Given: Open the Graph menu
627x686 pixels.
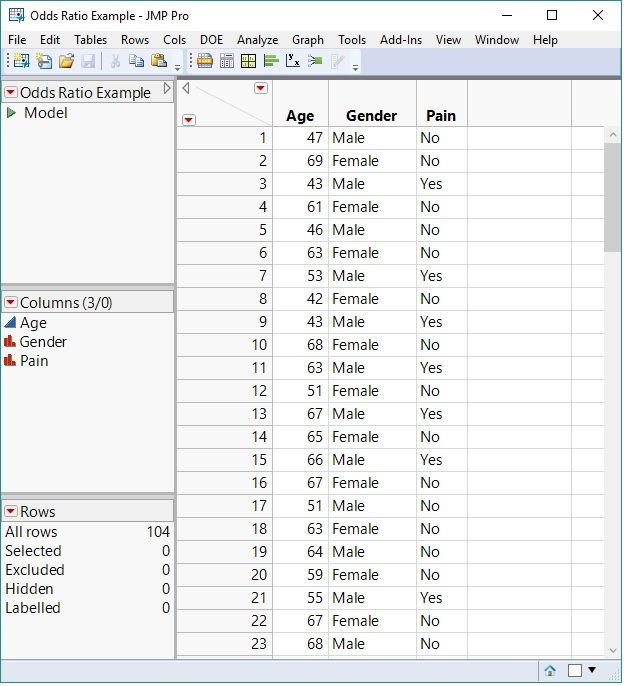Looking at the screenshot, I should pos(308,40).
